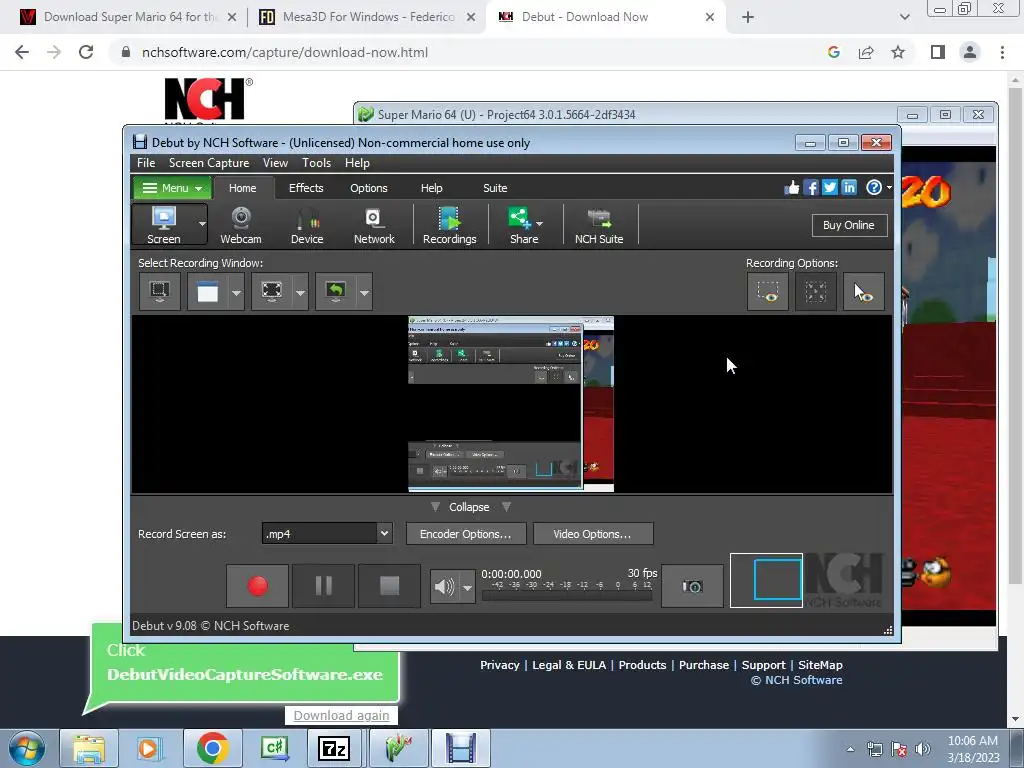Switch to Webcam recording source
The height and width of the screenshot is (768, 1024).
tap(241, 225)
